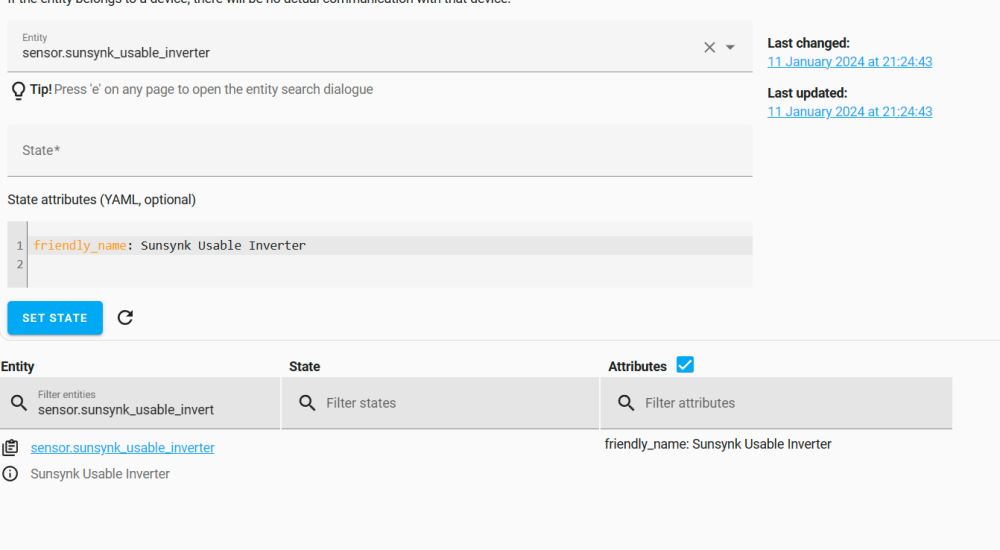Click the search icon in Filter attributes
The image size is (1000, 550).
pyautogui.click(x=626, y=403)
